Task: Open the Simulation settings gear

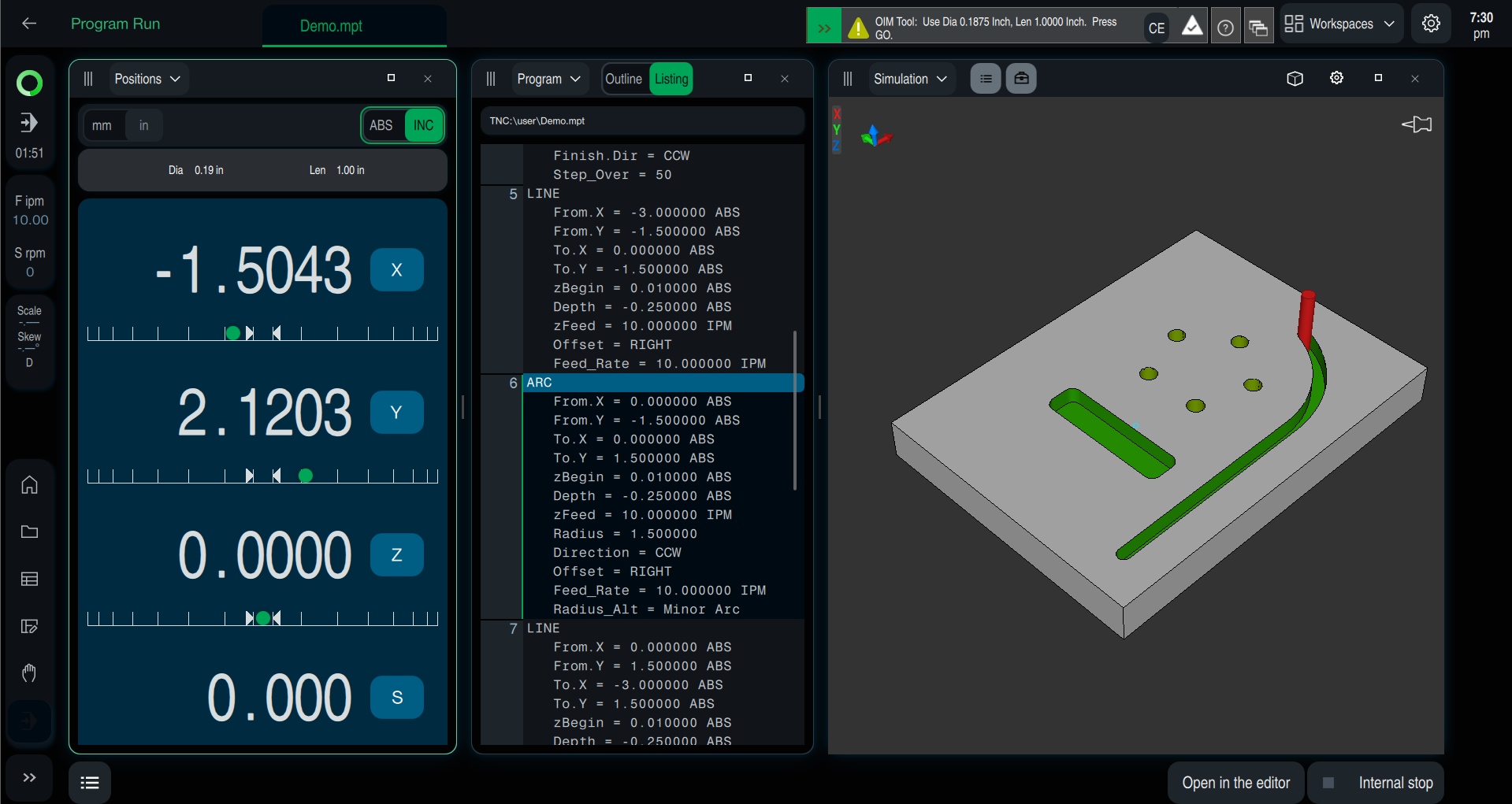Action: [1336, 78]
